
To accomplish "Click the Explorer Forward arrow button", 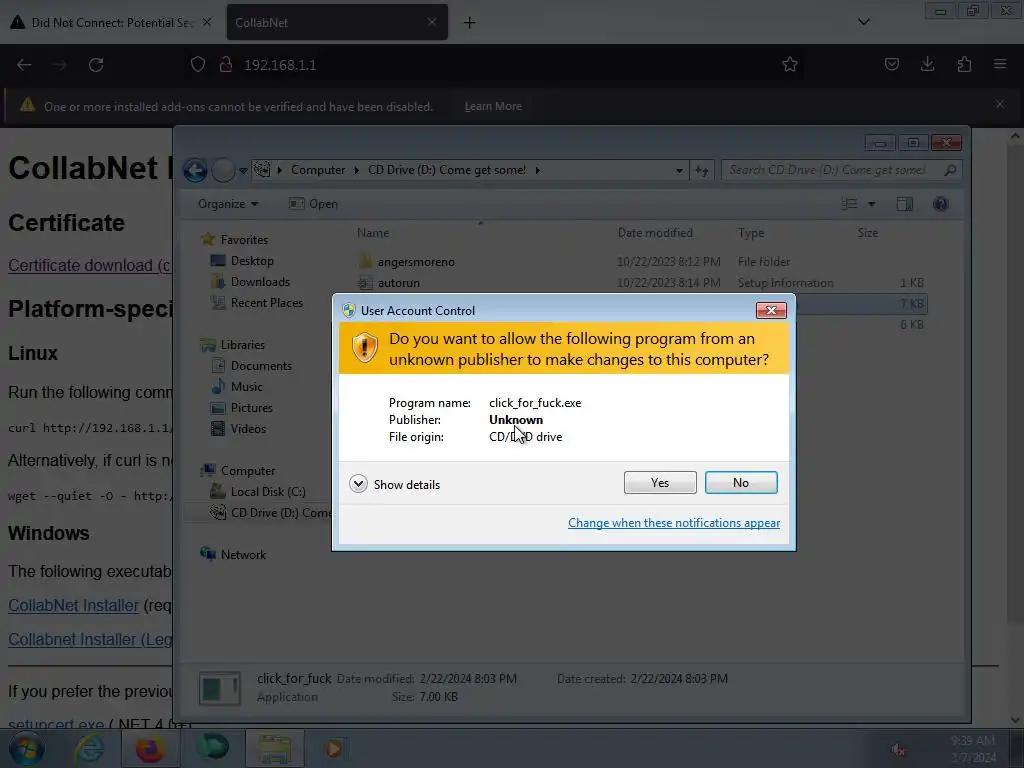I will click(x=223, y=170).
